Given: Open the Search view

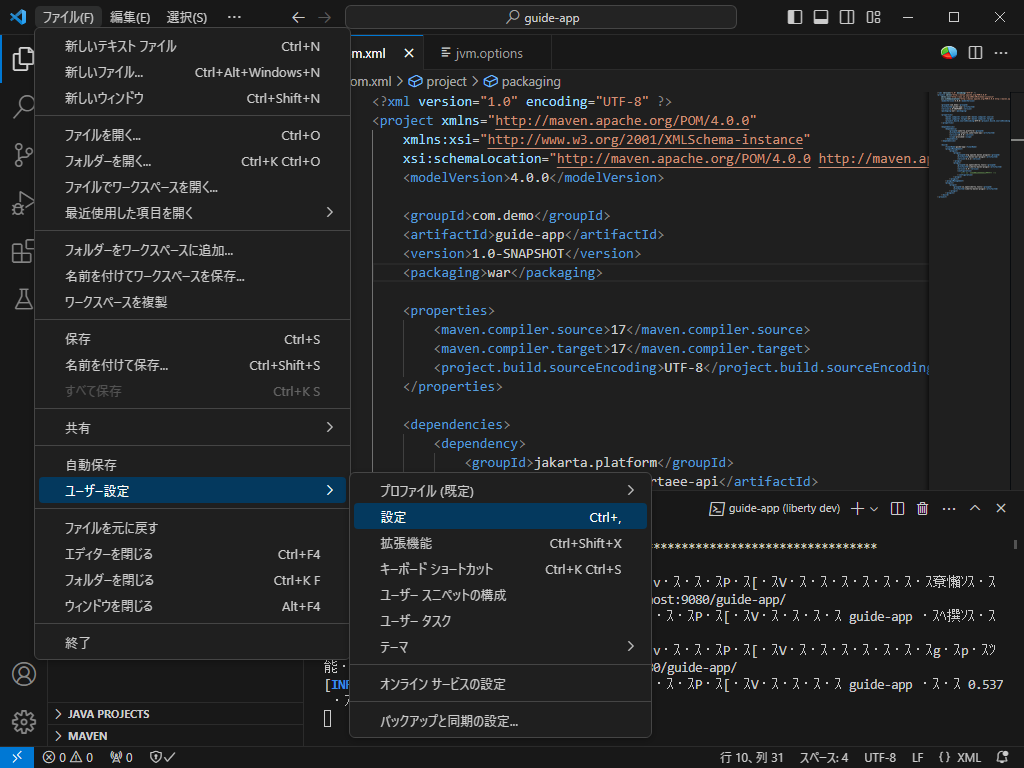Looking at the screenshot, I should (x=22, y=107).
